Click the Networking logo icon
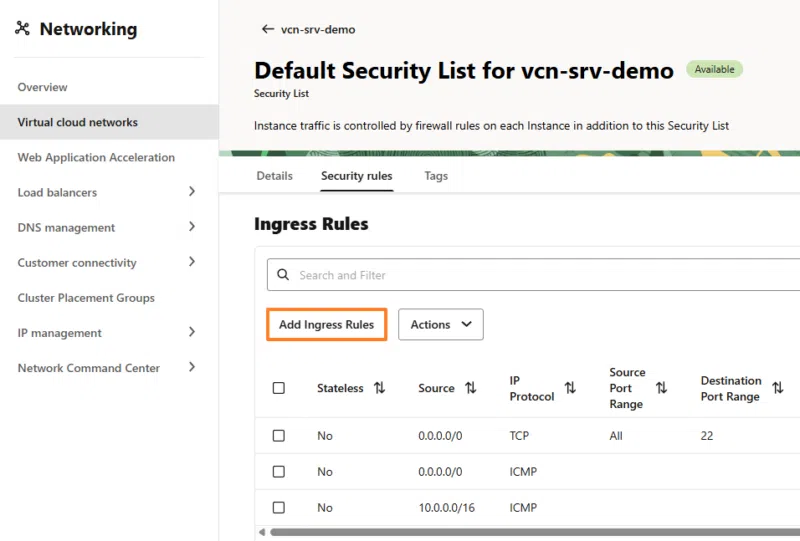This screenshot has height=541, width=800. 23,29
